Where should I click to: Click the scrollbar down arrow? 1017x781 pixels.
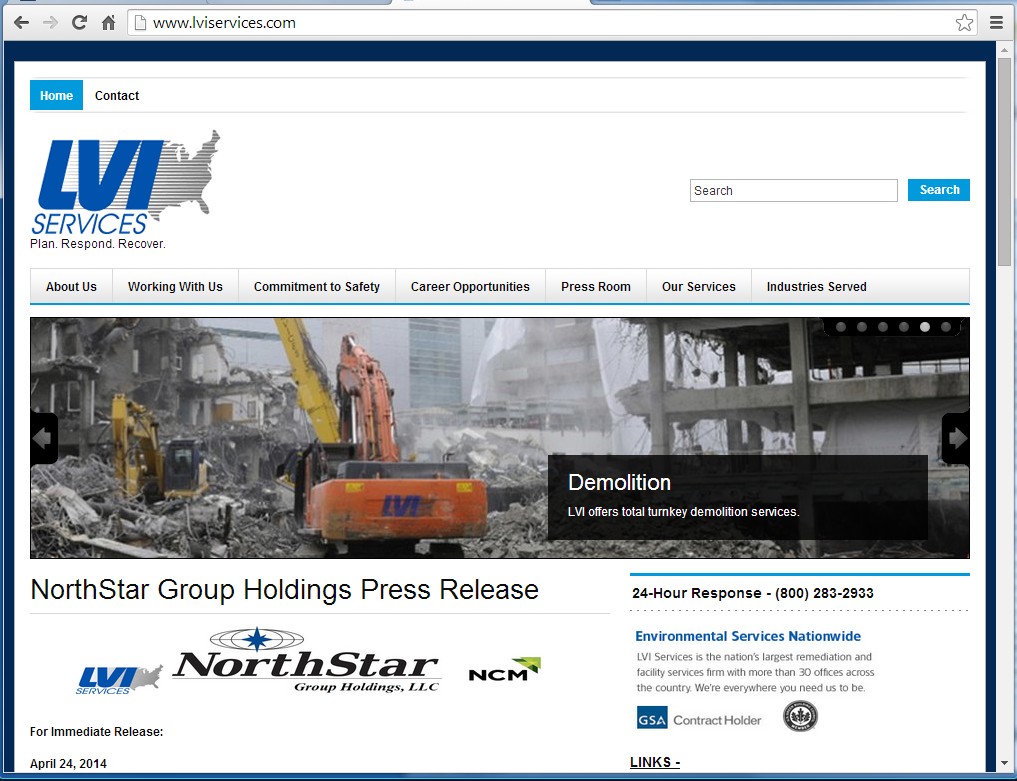[1004, 763]
